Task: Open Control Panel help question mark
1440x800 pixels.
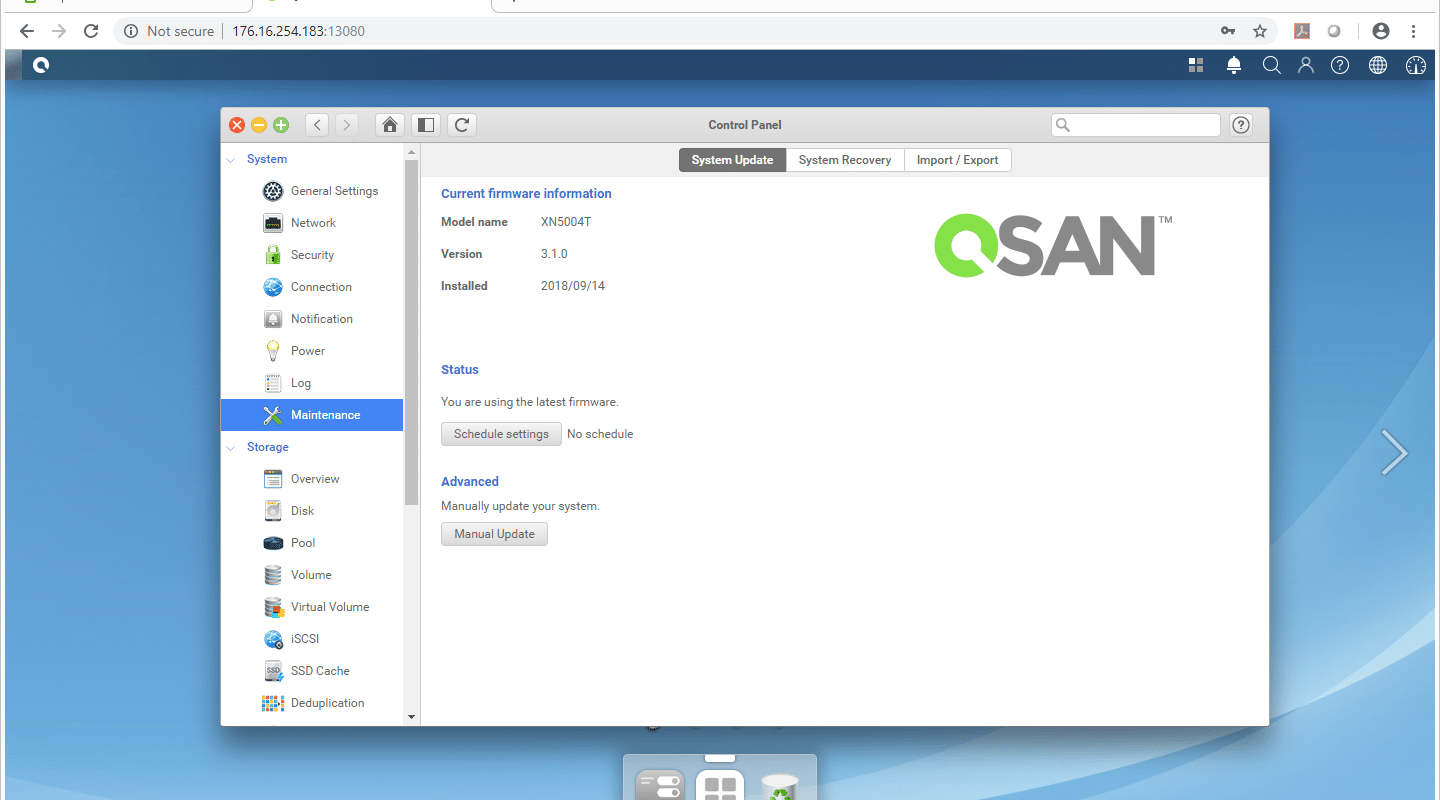Action: tap(1241, 125)
